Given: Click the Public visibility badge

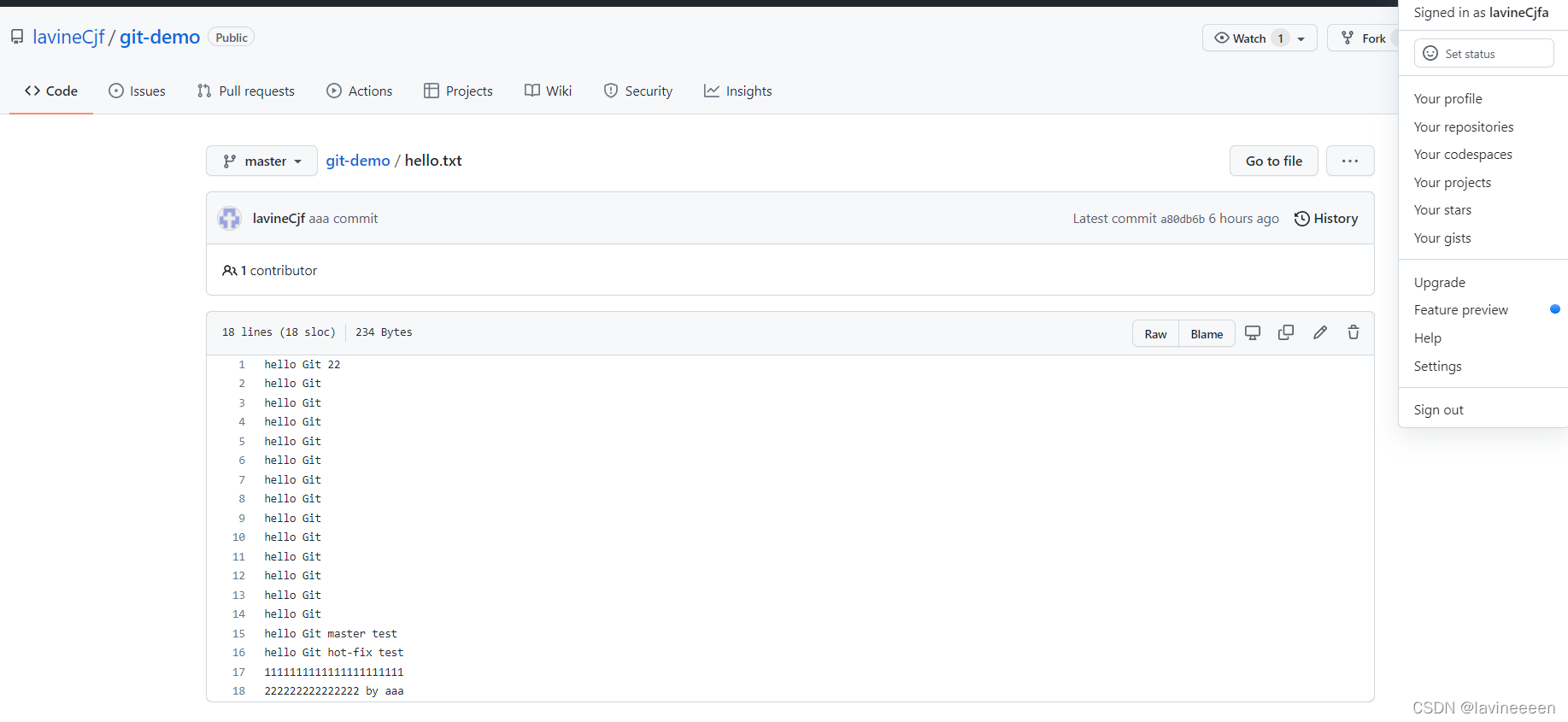Looking at the screenshot, I should coord(232,38).
